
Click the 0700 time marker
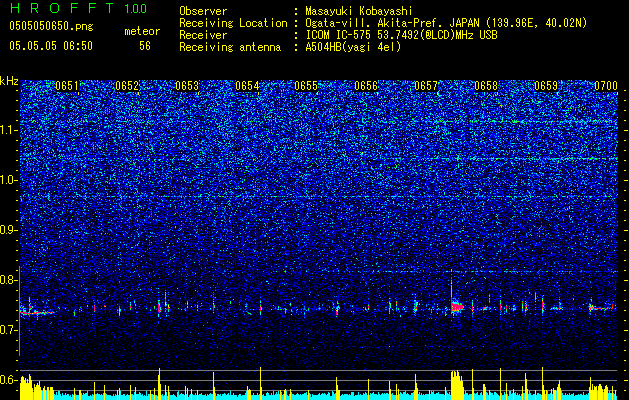(x=606, y=86)
